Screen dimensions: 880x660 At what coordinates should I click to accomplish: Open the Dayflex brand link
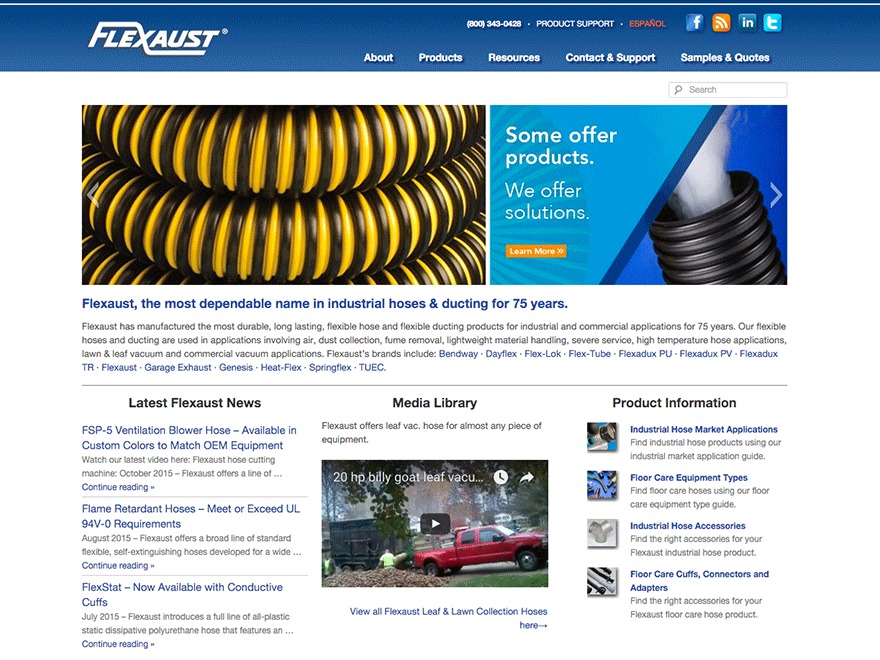click(501, 354)
